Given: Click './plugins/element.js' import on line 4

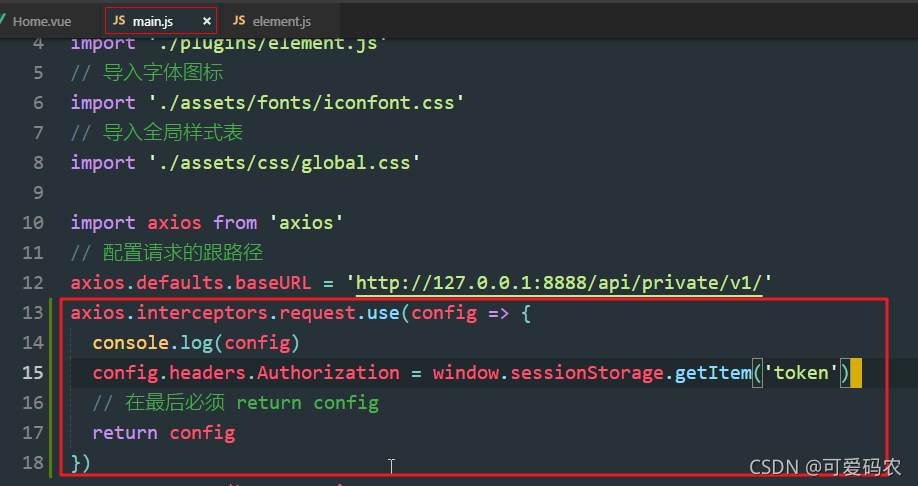Looking at the screenshot, I should 268,45.
